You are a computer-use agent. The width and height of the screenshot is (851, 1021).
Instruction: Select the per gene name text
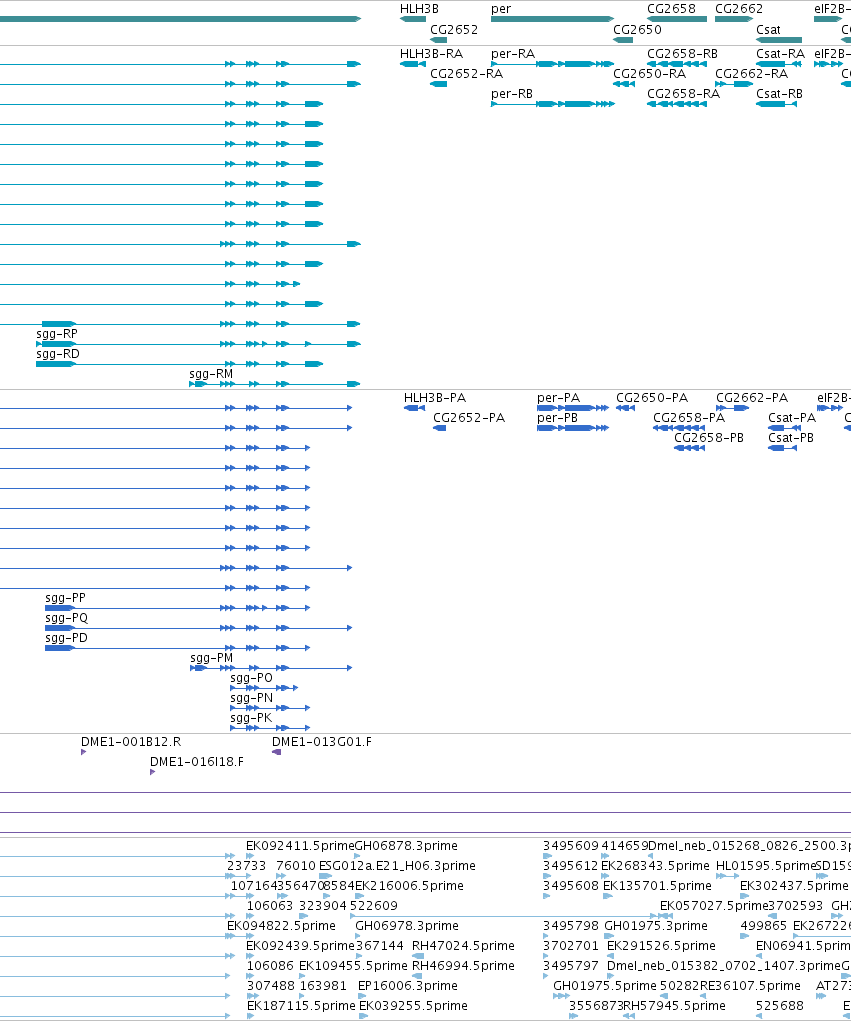click(x=501, y=9)
